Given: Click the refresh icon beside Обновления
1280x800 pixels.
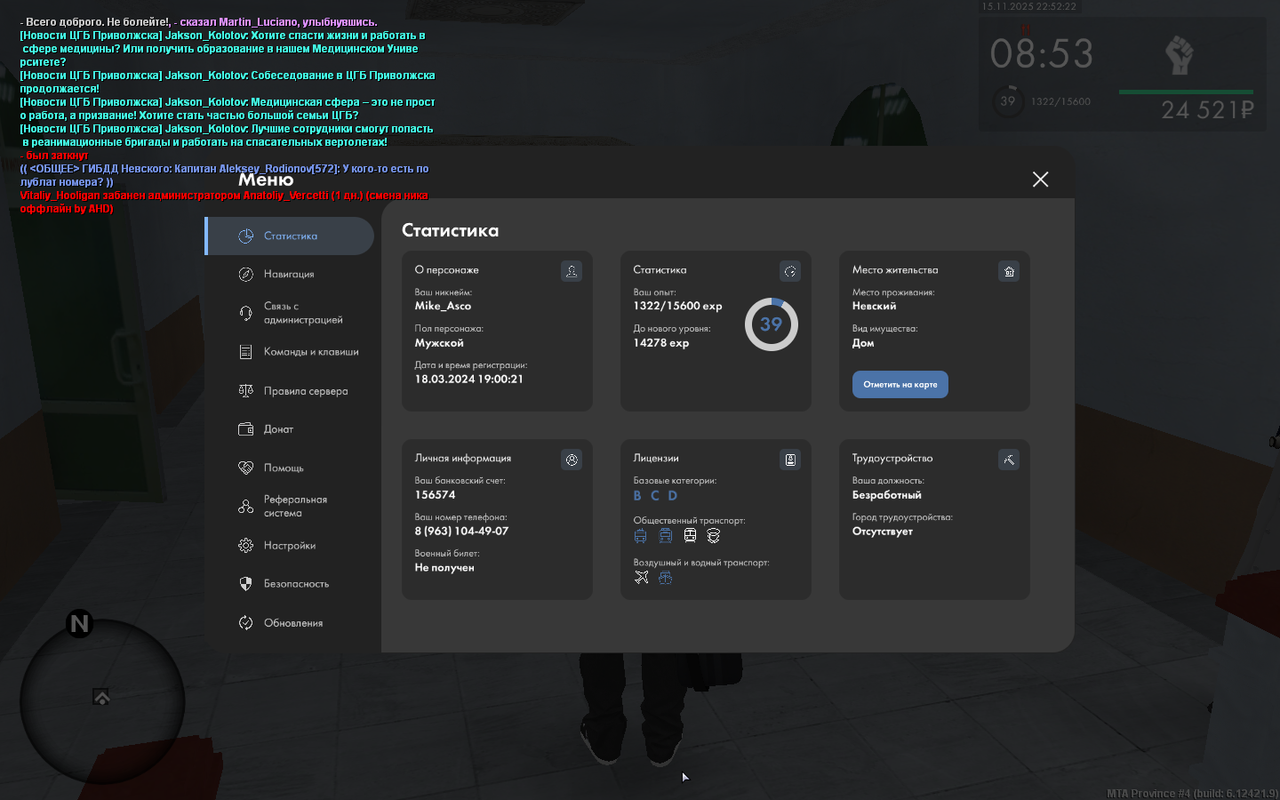Looking at the screenshot, I should [246, 623].
